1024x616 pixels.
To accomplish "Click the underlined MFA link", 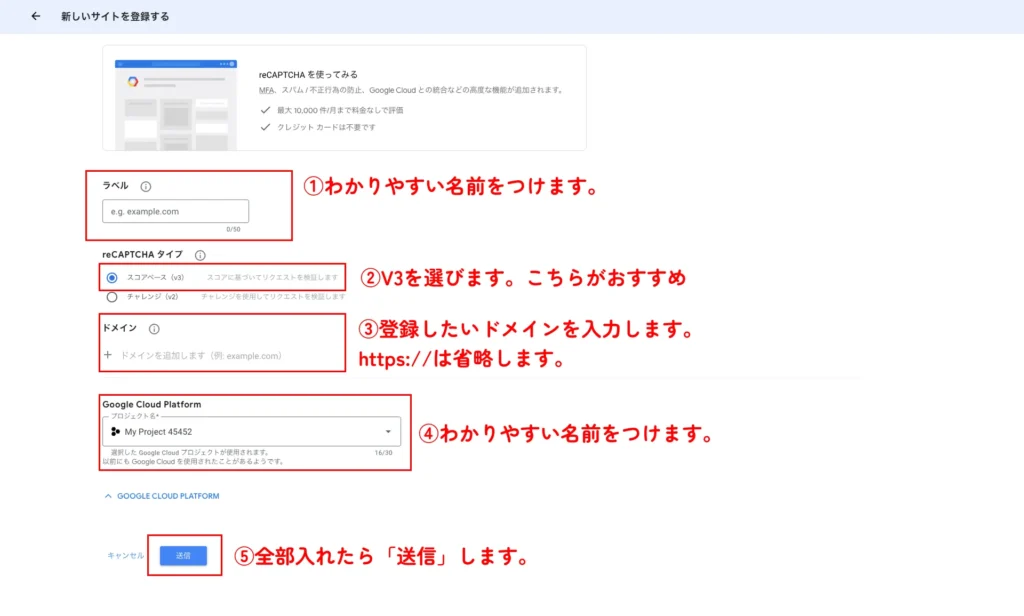I will [x=265, y=90].
